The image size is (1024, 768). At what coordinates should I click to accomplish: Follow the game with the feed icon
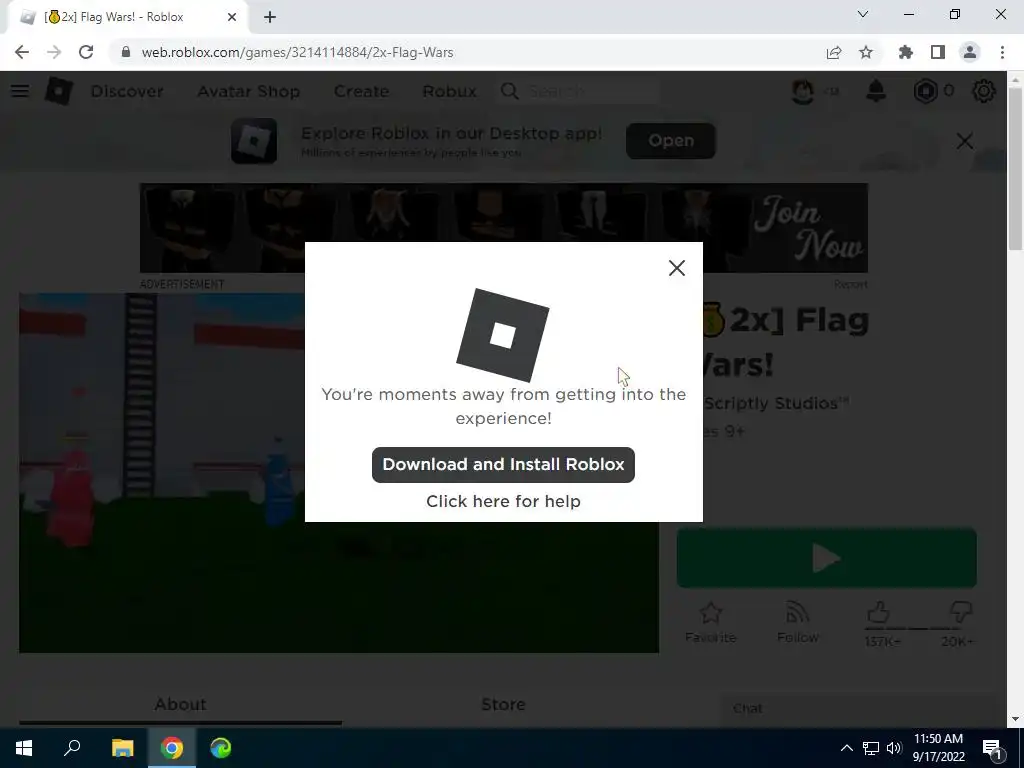797,613
